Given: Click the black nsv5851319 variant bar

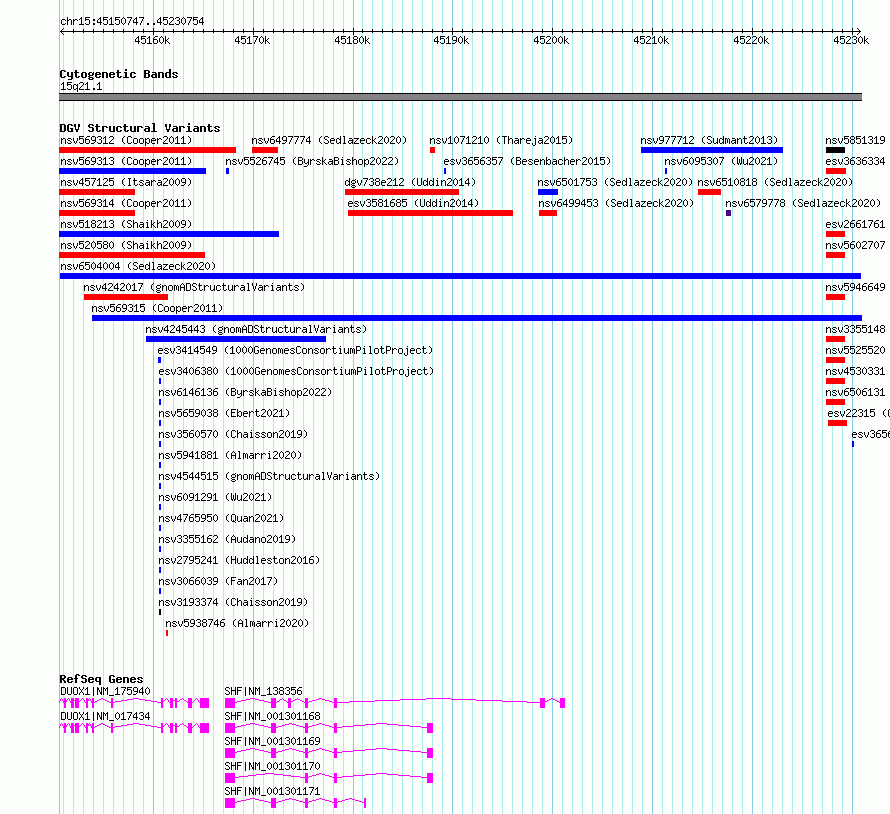Looking at the screenshot, I should [x=835, y=150].
